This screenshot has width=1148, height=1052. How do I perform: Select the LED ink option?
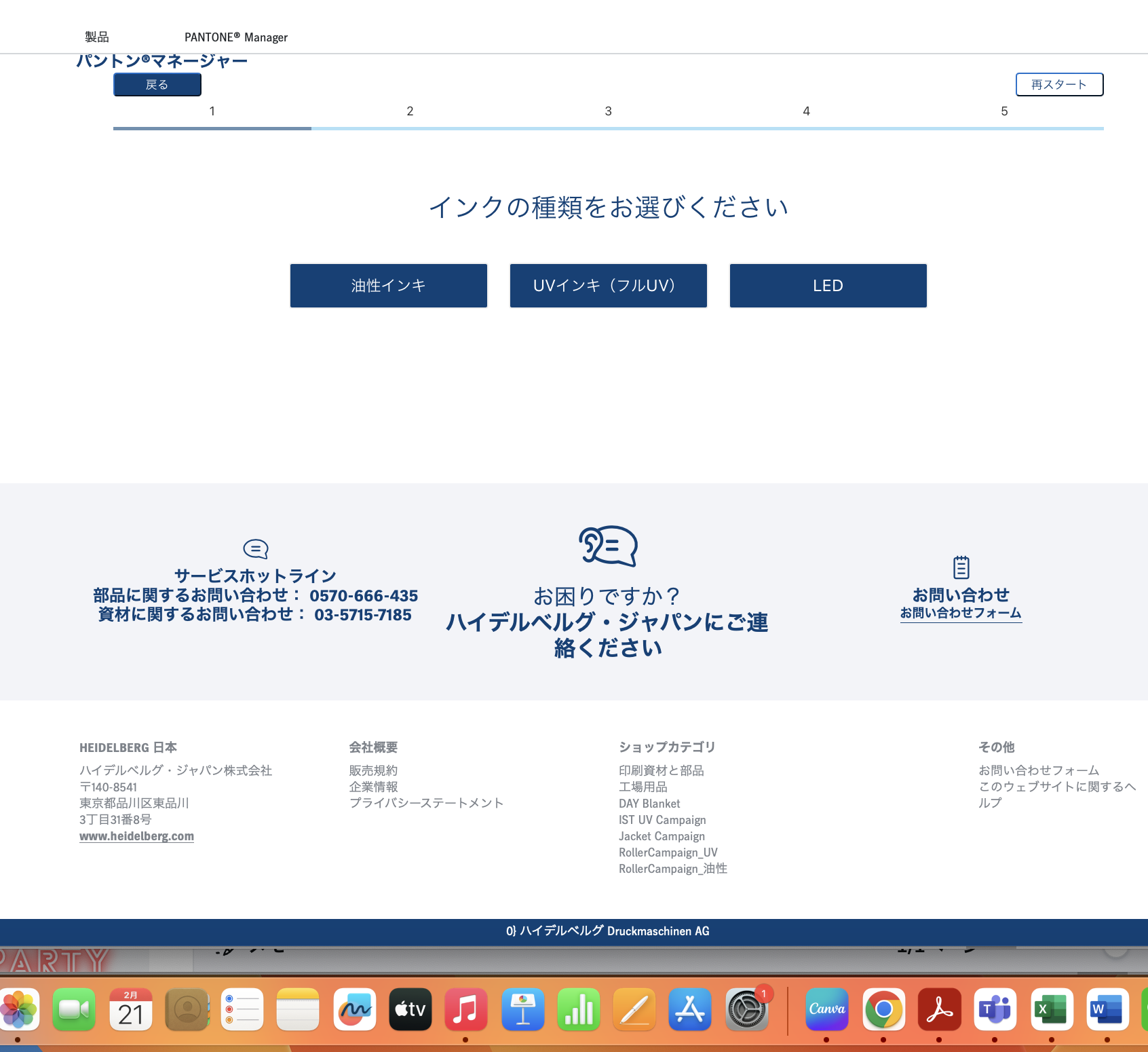[x=828, y=286]
